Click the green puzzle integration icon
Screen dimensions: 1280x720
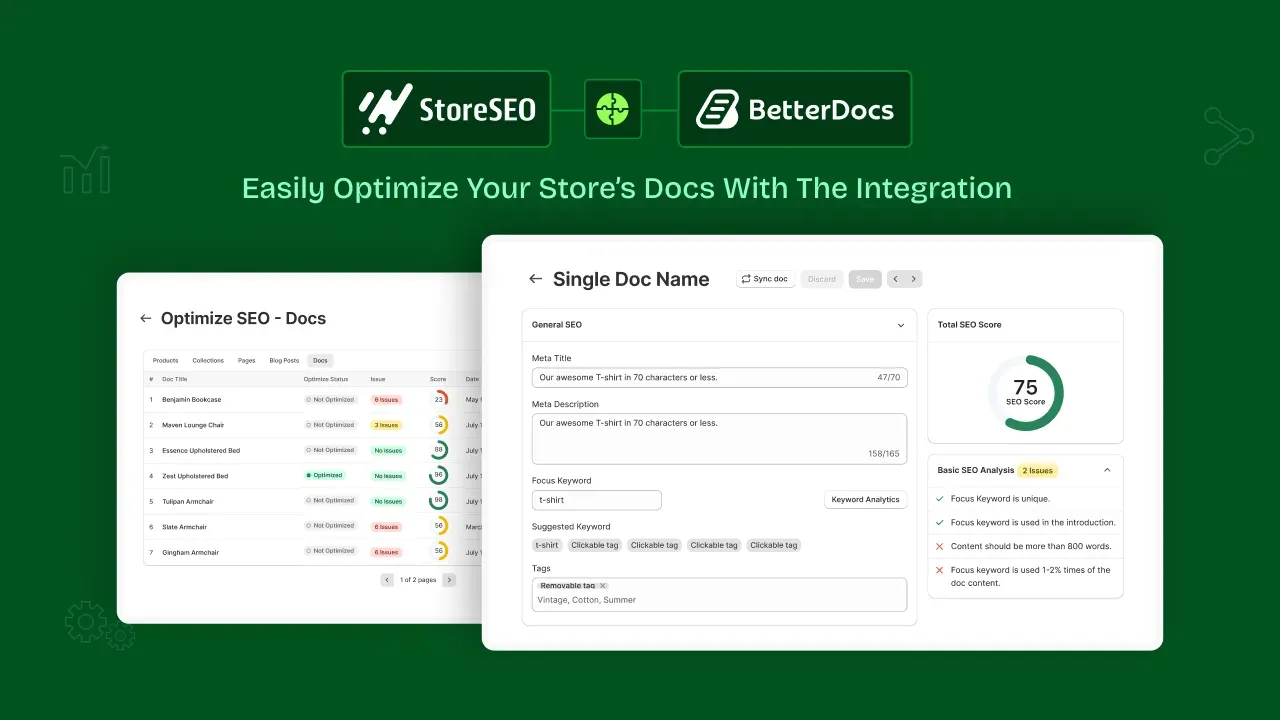point(612,109)
